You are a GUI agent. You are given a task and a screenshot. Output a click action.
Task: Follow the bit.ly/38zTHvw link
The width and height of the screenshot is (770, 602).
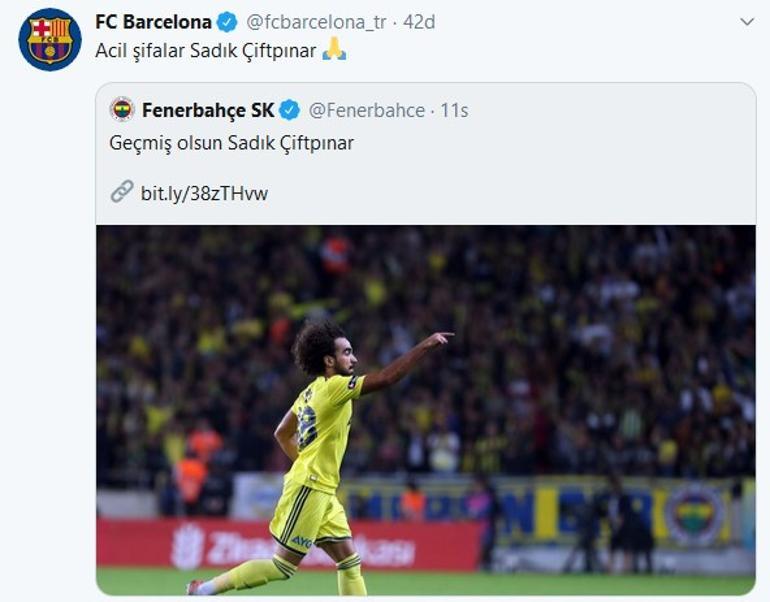coord(204,193)
